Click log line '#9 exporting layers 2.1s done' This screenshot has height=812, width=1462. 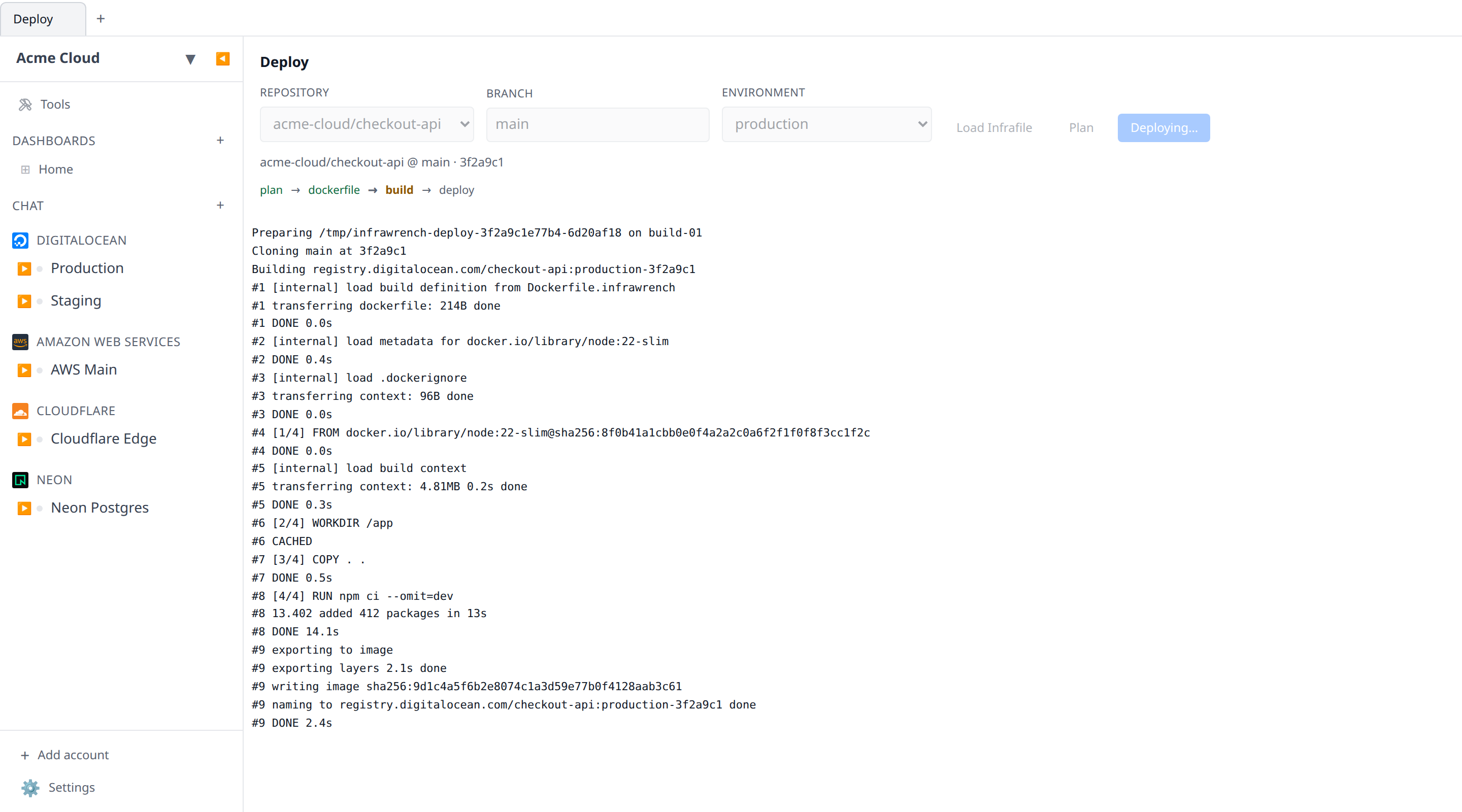click(349, 668)
